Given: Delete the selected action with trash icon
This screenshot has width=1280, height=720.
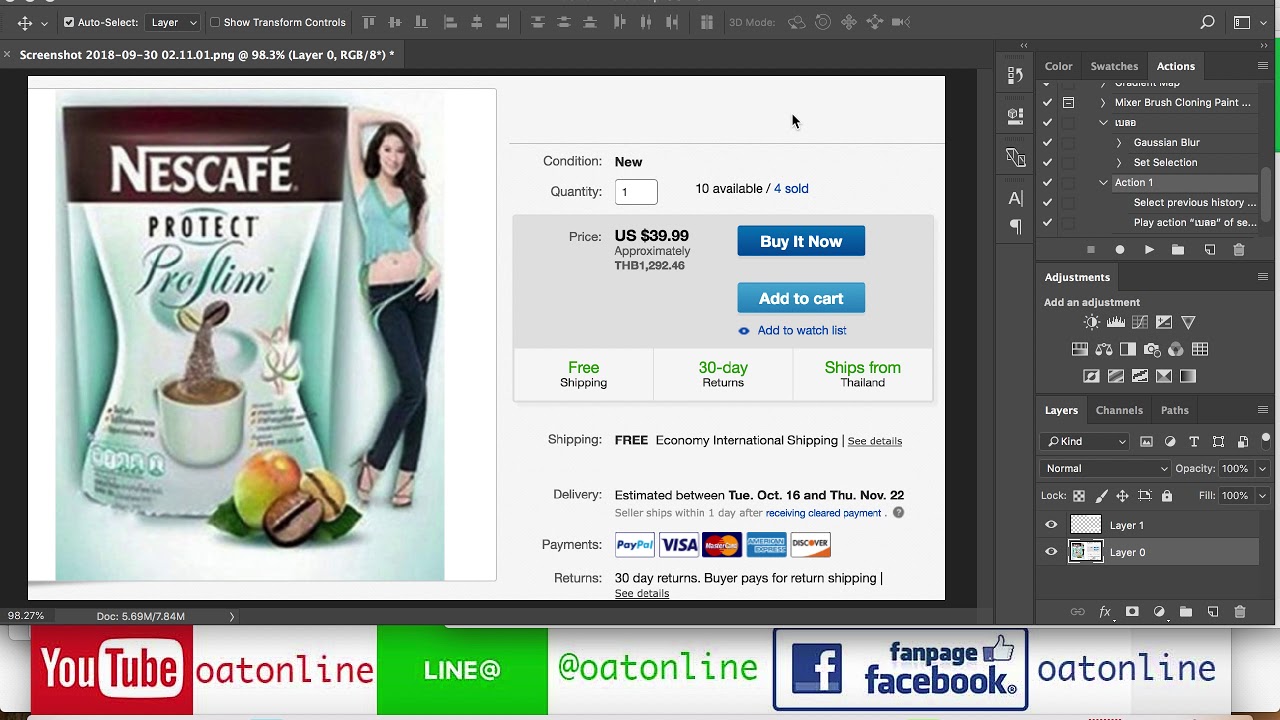Looking at the screenshot, I should (x=1239, y=250).
